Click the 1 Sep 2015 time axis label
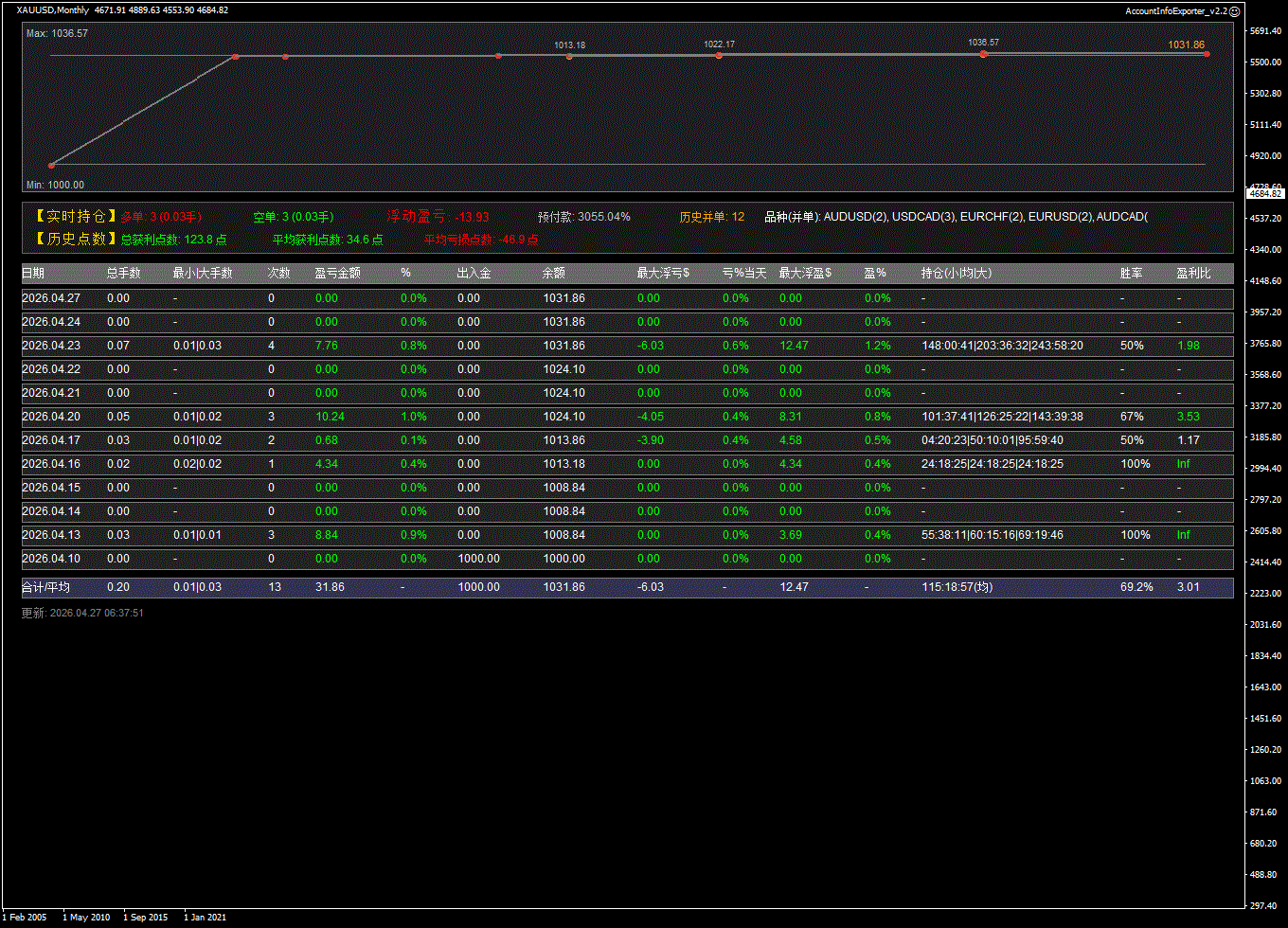This screenshot has width=1288, height=928. 145,917
